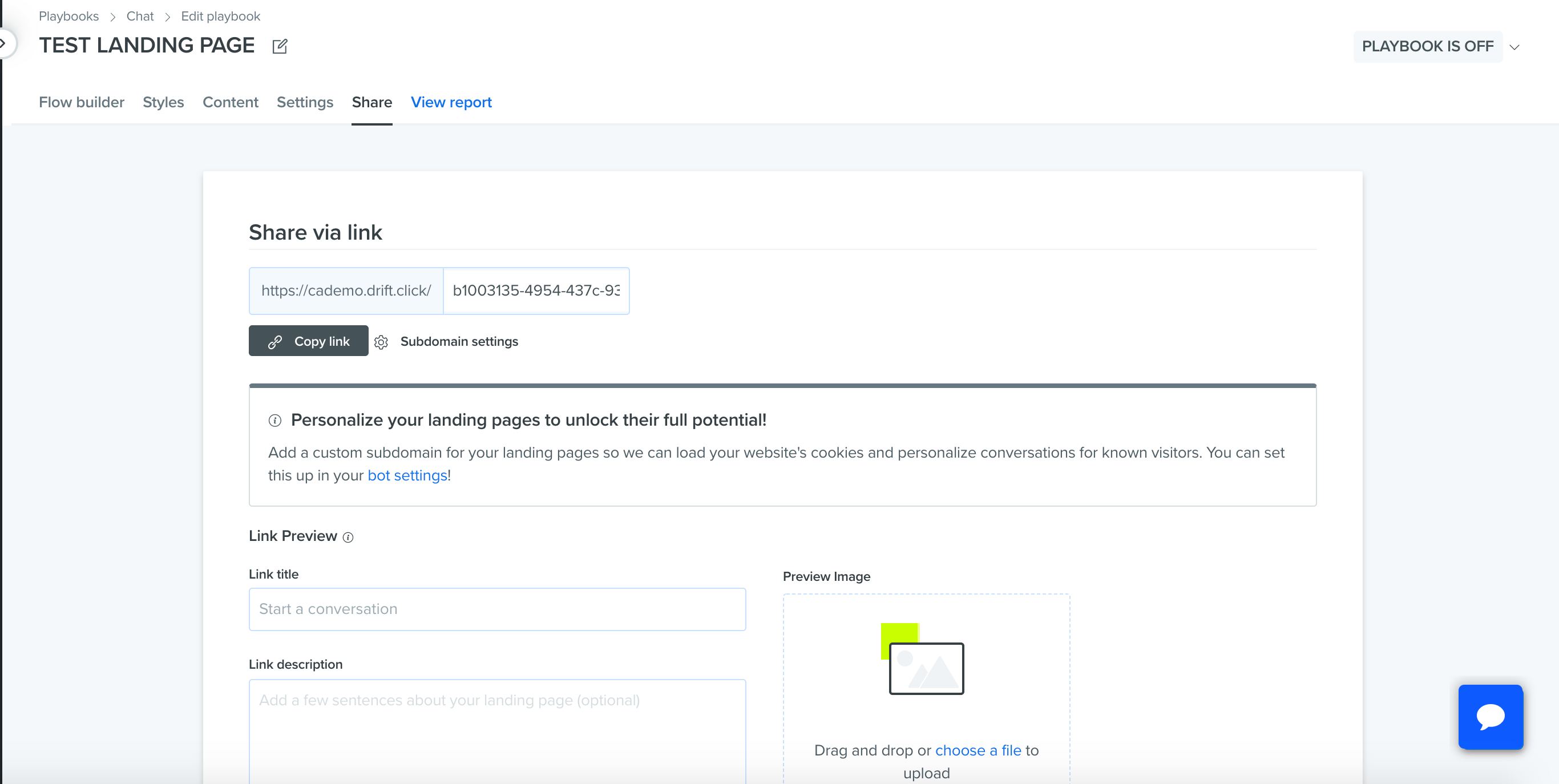The width and height of the screenshot is (1559, 784).
Task: Open the playbook status dropdown chevron
Action: (x=1514, y=47)
